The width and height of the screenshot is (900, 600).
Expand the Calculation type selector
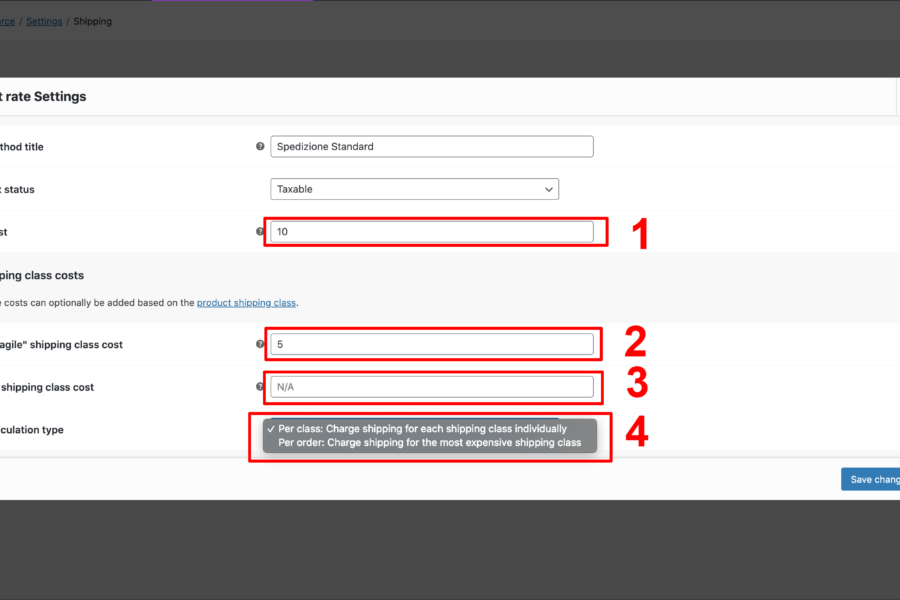[x=430, y=435]
